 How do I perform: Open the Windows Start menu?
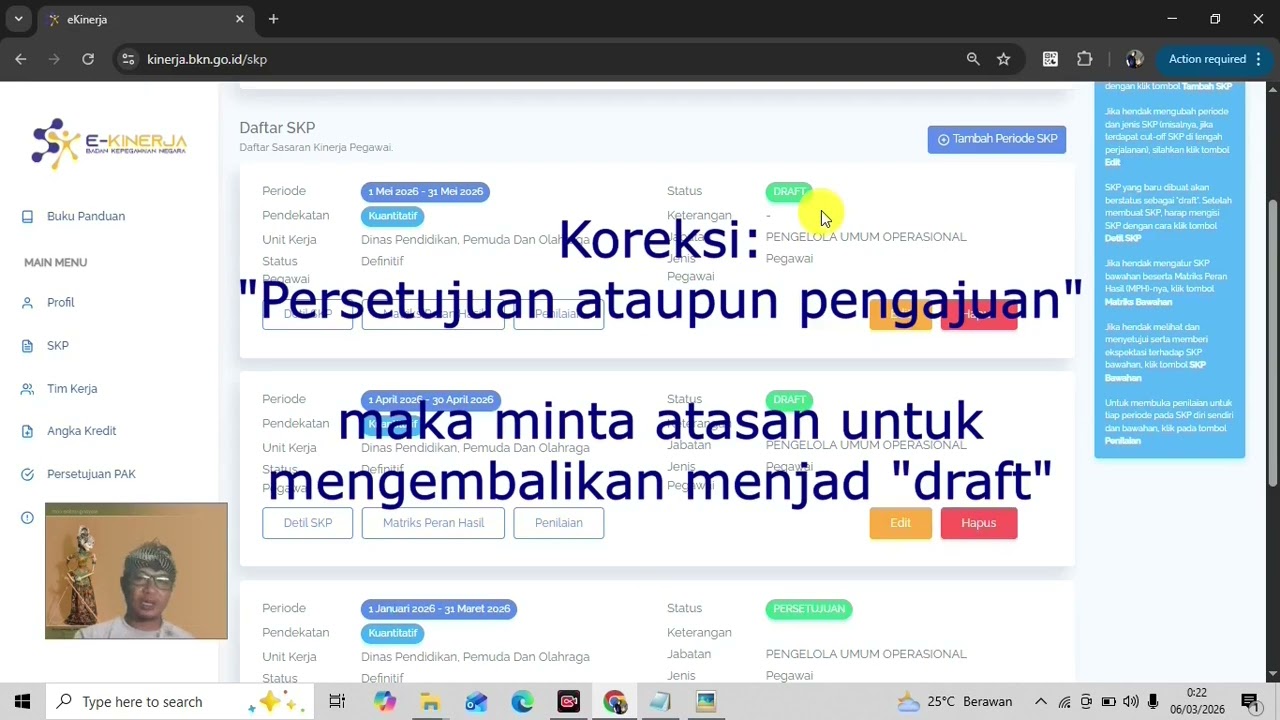[x=22, y=702]
